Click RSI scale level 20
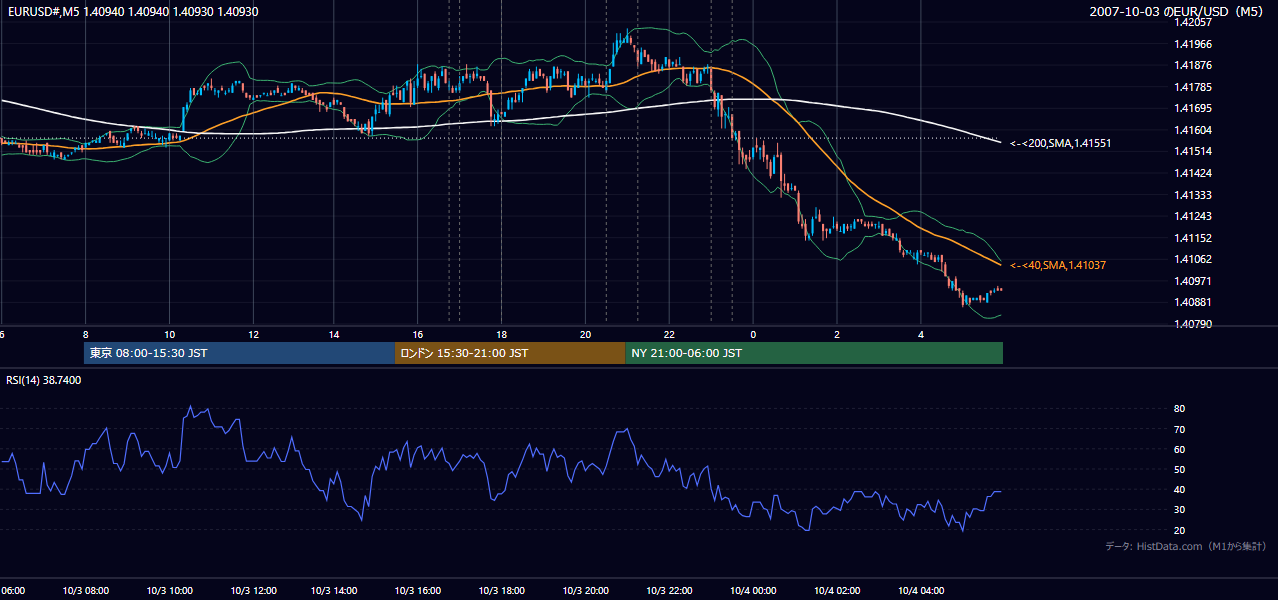1278x600 pixels. point(1180,530)
